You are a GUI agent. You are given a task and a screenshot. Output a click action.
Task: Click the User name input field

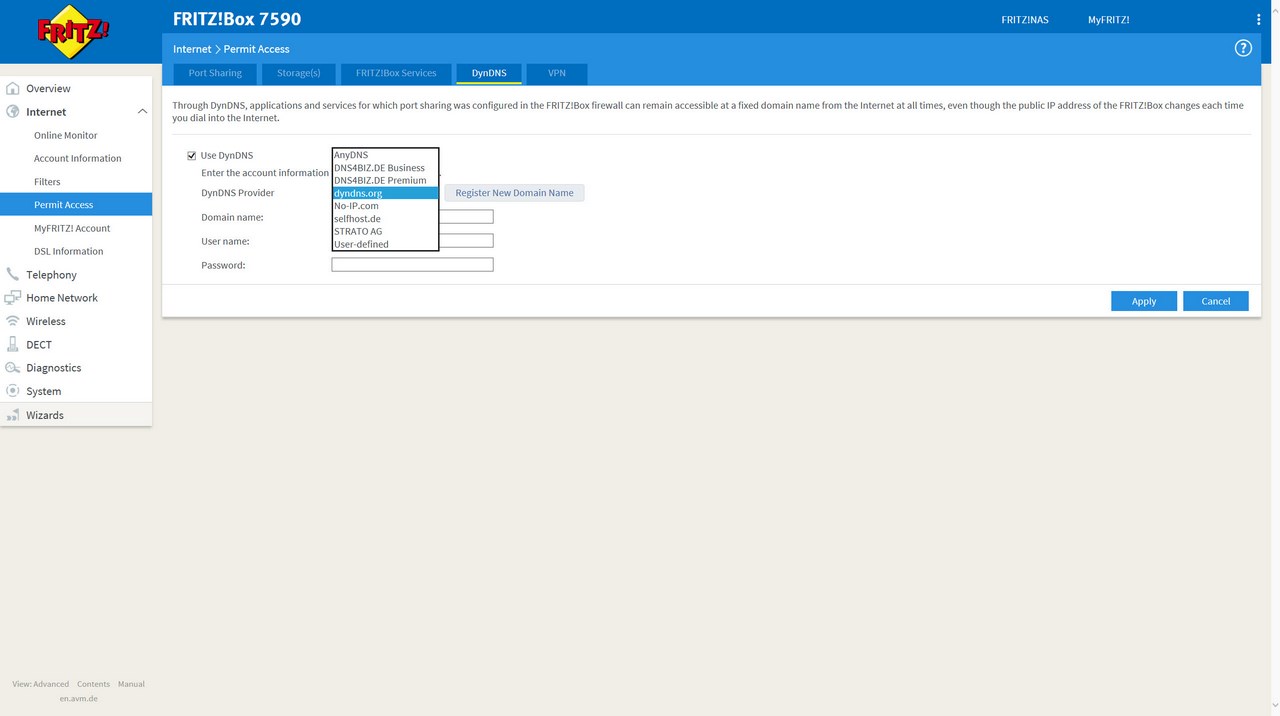412,241
